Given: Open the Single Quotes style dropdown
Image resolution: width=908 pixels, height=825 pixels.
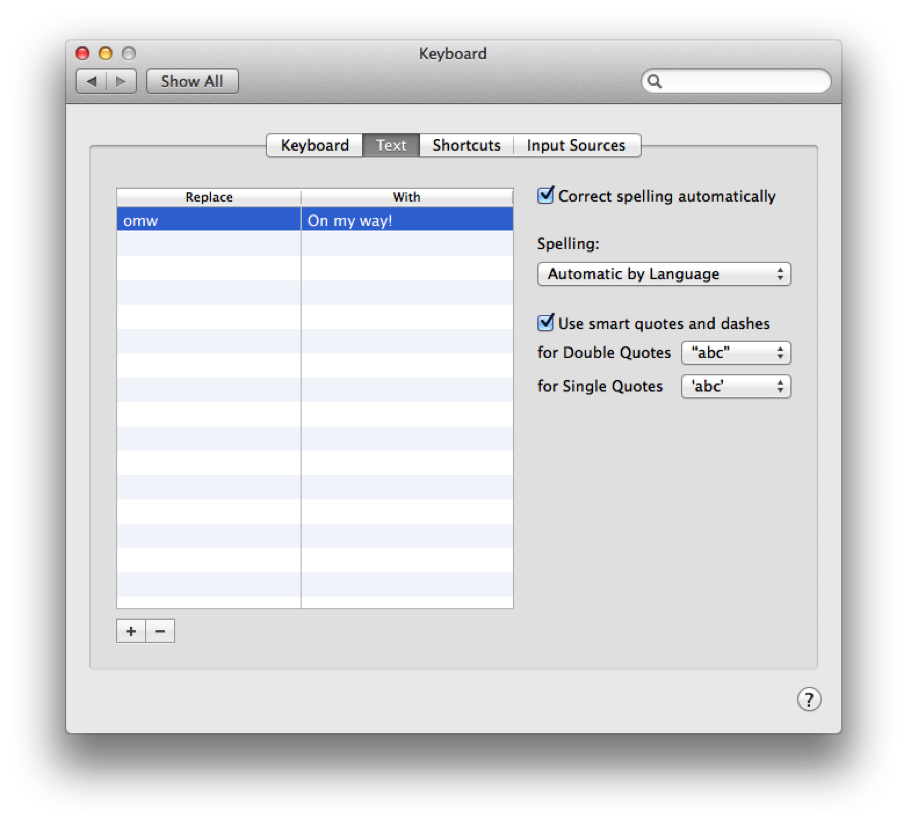Looking at the screenshot, I should [x=735, y=386].
